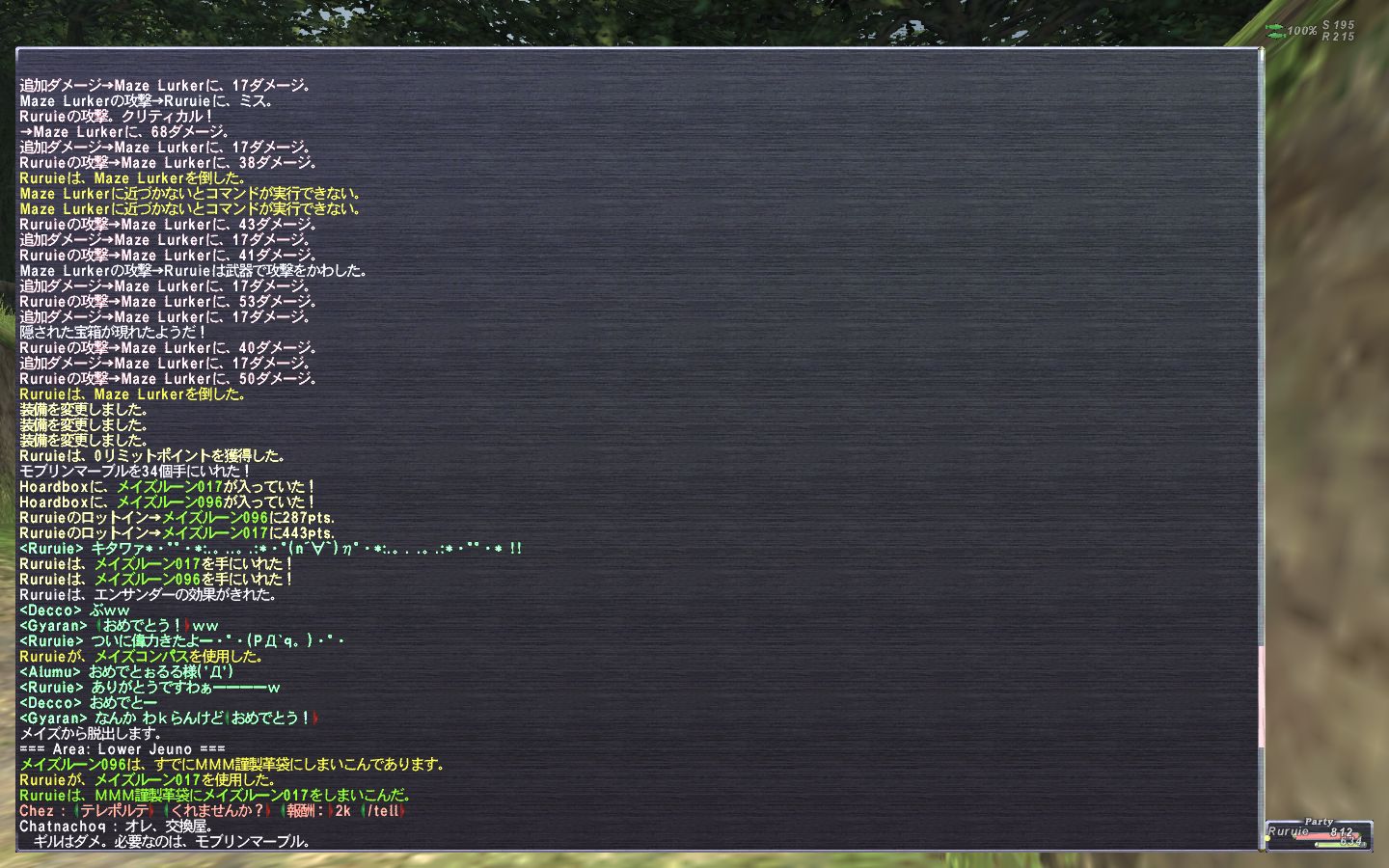This screenshot has width=1389, height=868.
Task: Click the line "Ruruieは、メイズルーン096を手にいれた！"
Action: (x=156, y=579)
